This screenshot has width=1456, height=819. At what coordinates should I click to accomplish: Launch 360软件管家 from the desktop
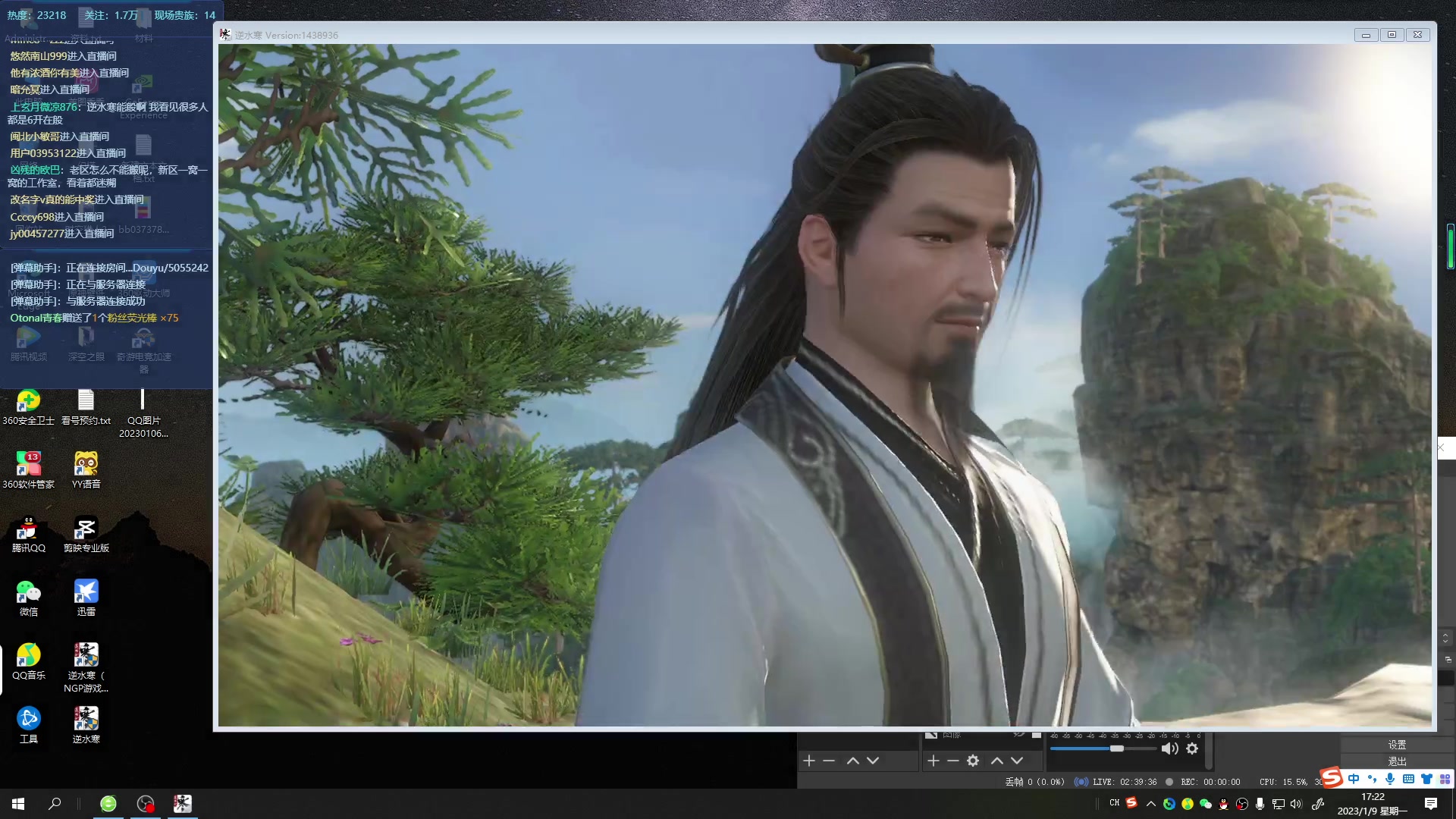click(x=28, y=470)
